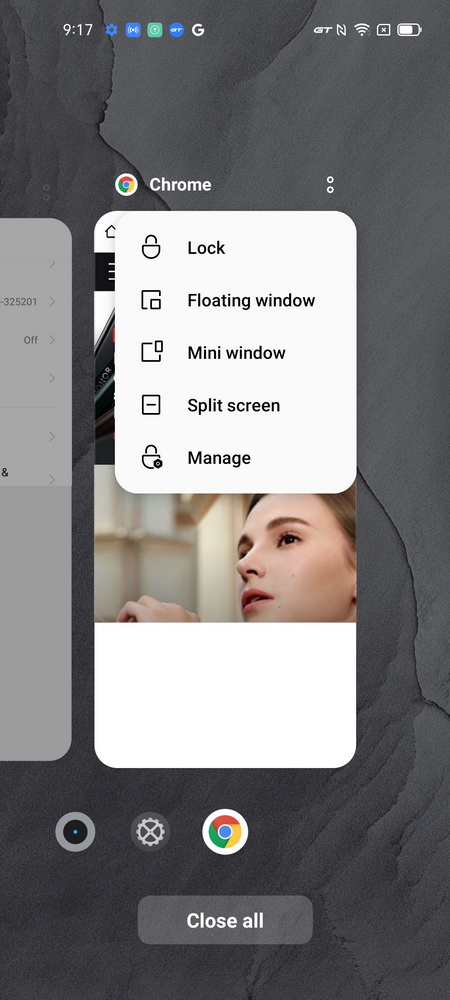This screenshot has width=450, height=1000.
Task: Expand the chevron beside the Off setting
Action: point(52,340)
